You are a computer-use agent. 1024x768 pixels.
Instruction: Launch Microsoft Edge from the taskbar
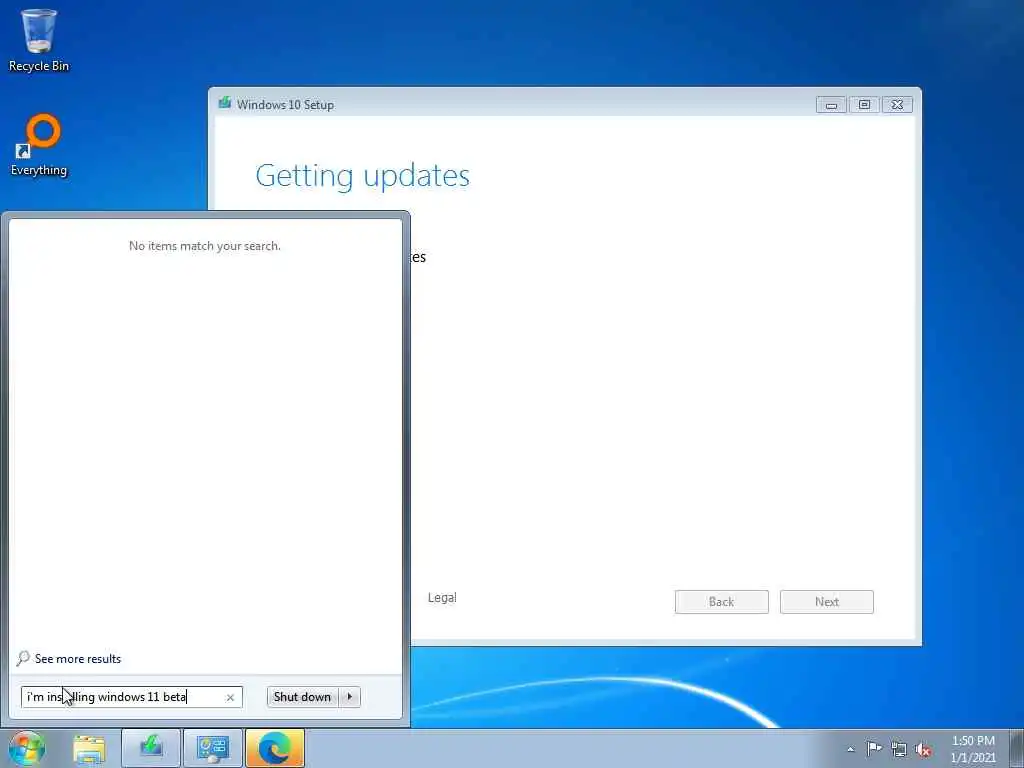pos(275,748)
